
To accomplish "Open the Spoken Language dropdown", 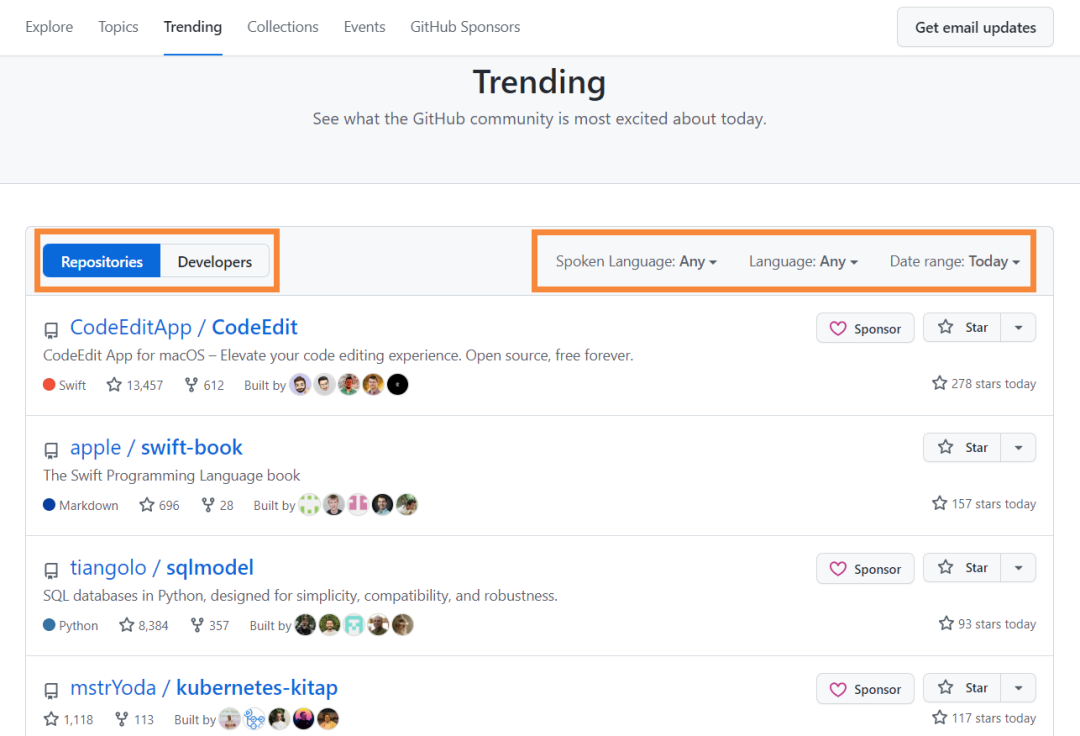I will click(x=634, y=261).
